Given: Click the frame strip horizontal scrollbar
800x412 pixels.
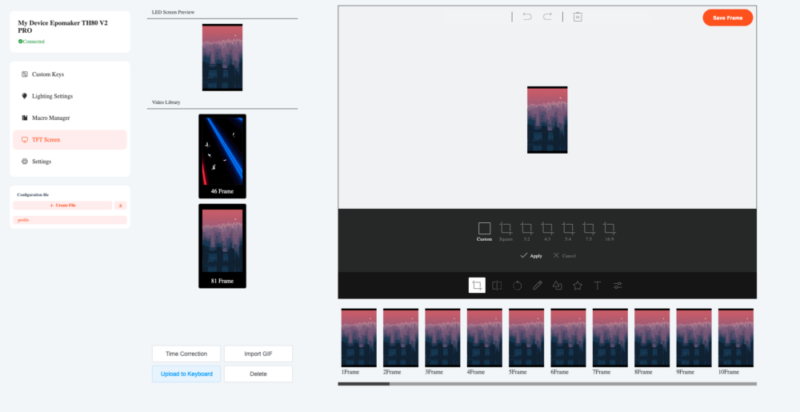Looking at the screenshot, I should pyautogui.click(x=364, y=384).
